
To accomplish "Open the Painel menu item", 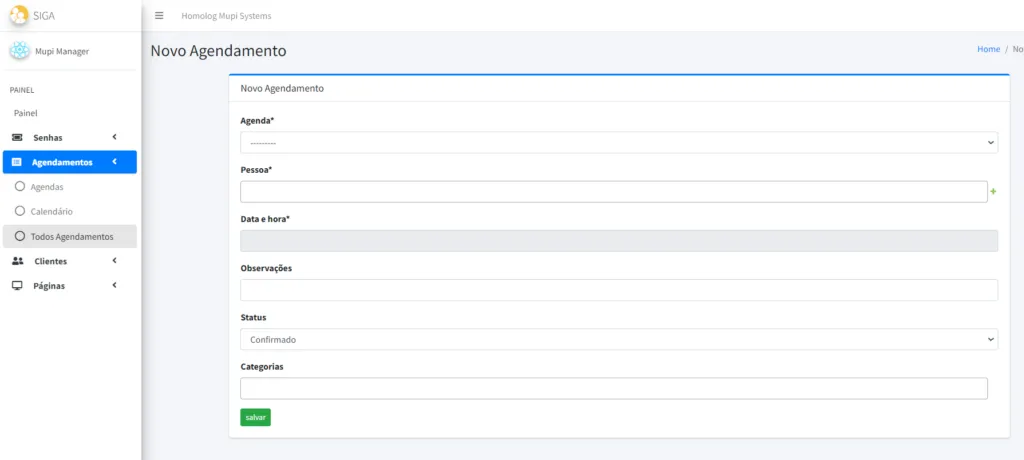I will pyautogui.click(x=26, y=113).
